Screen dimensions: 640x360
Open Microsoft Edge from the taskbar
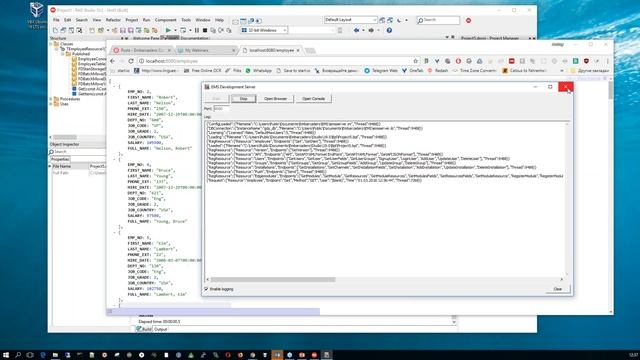(42, 355)
